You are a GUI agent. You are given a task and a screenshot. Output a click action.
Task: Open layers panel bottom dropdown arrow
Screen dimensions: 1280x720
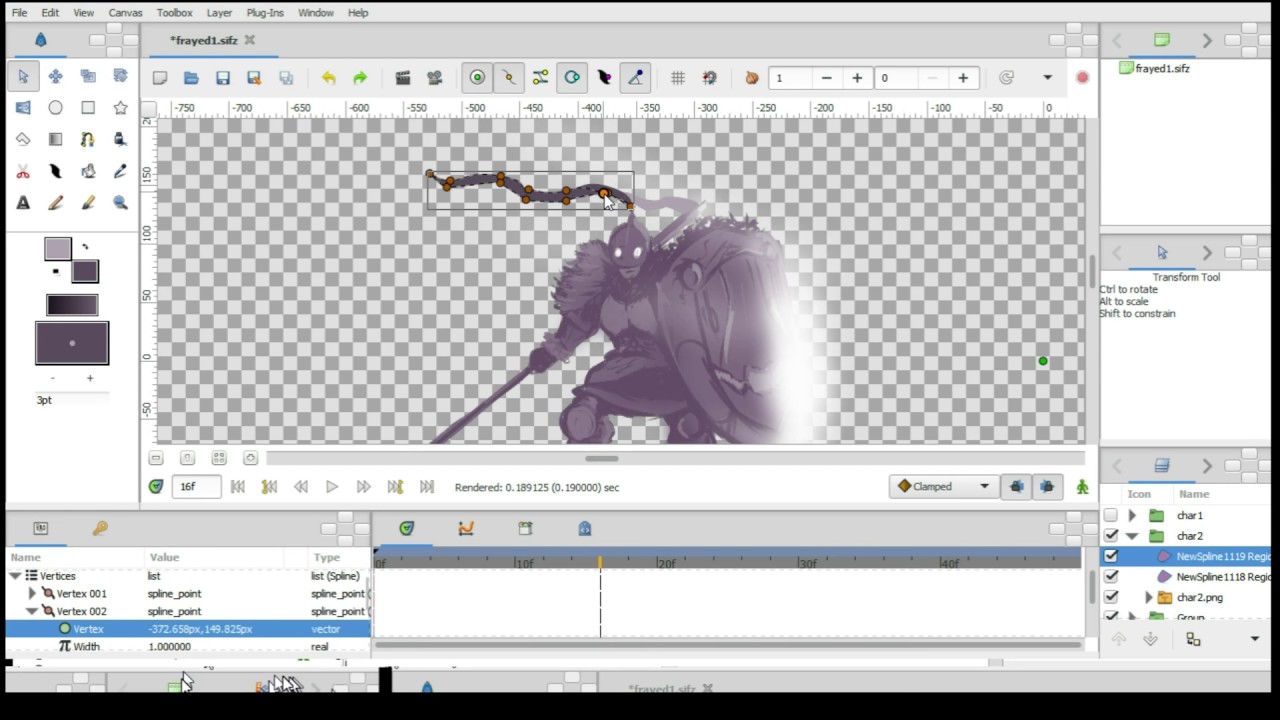[1255, 639]
